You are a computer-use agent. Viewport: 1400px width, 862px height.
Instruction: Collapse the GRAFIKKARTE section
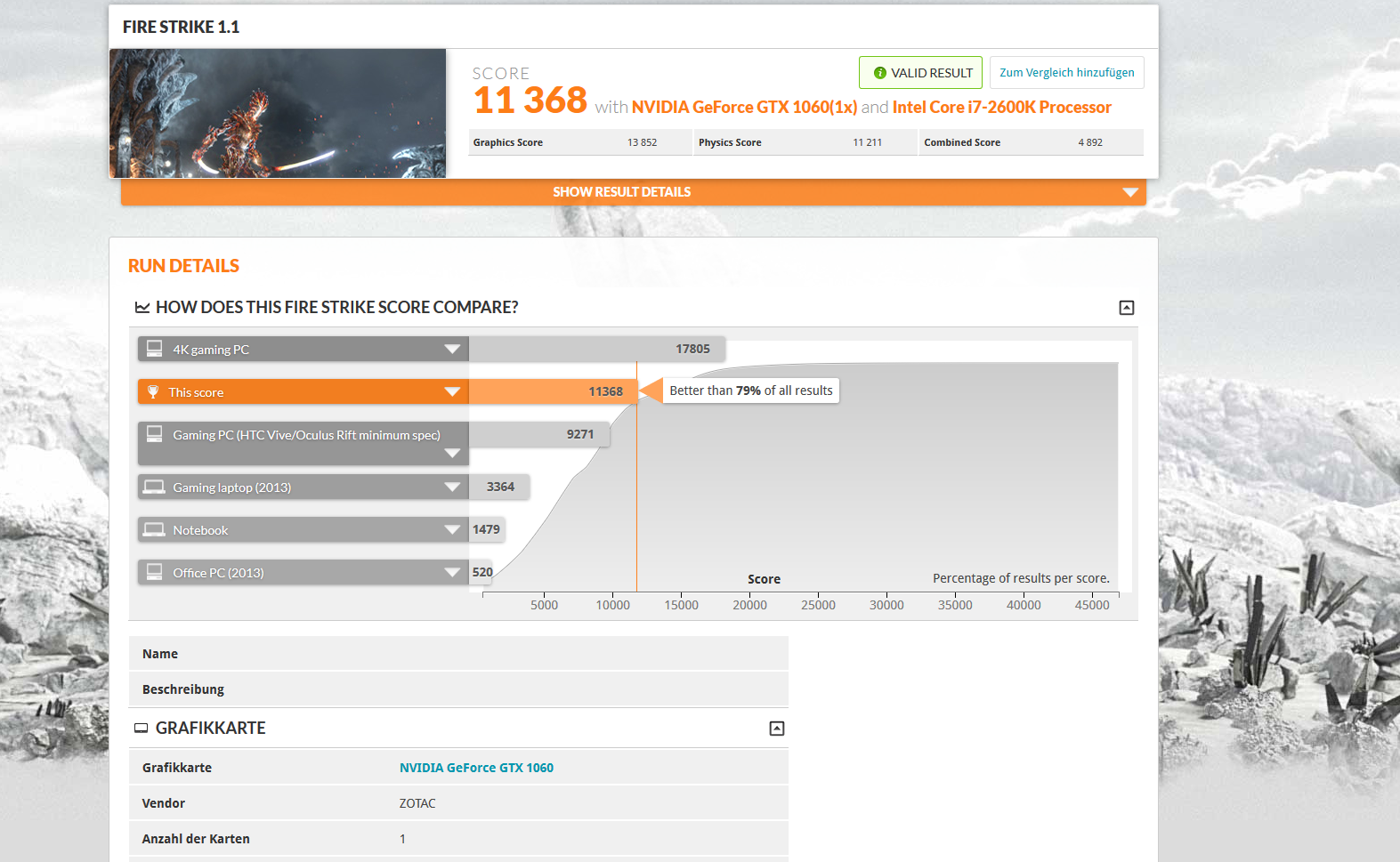click(776, 729)
